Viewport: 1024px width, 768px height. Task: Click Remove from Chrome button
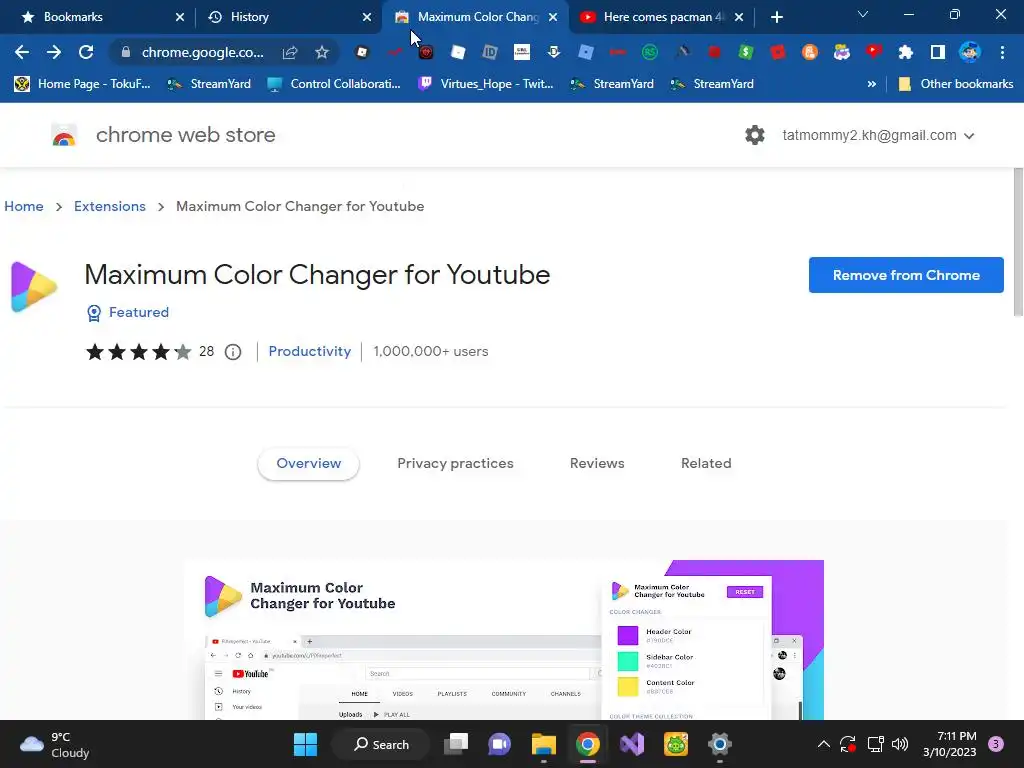tap(906, 275)
